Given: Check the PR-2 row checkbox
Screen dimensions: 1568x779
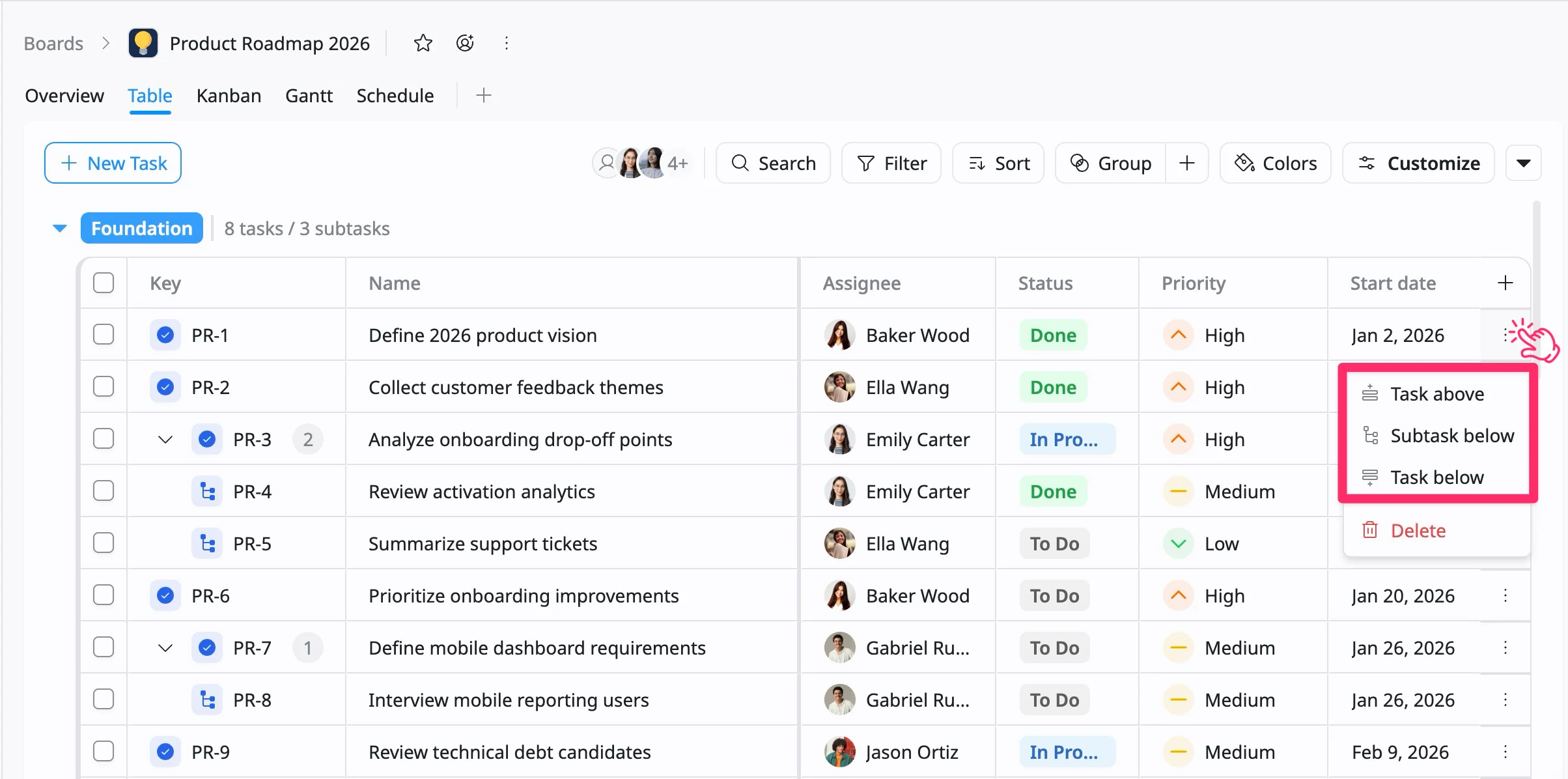Looking at the screenshot, I should 104,387.
